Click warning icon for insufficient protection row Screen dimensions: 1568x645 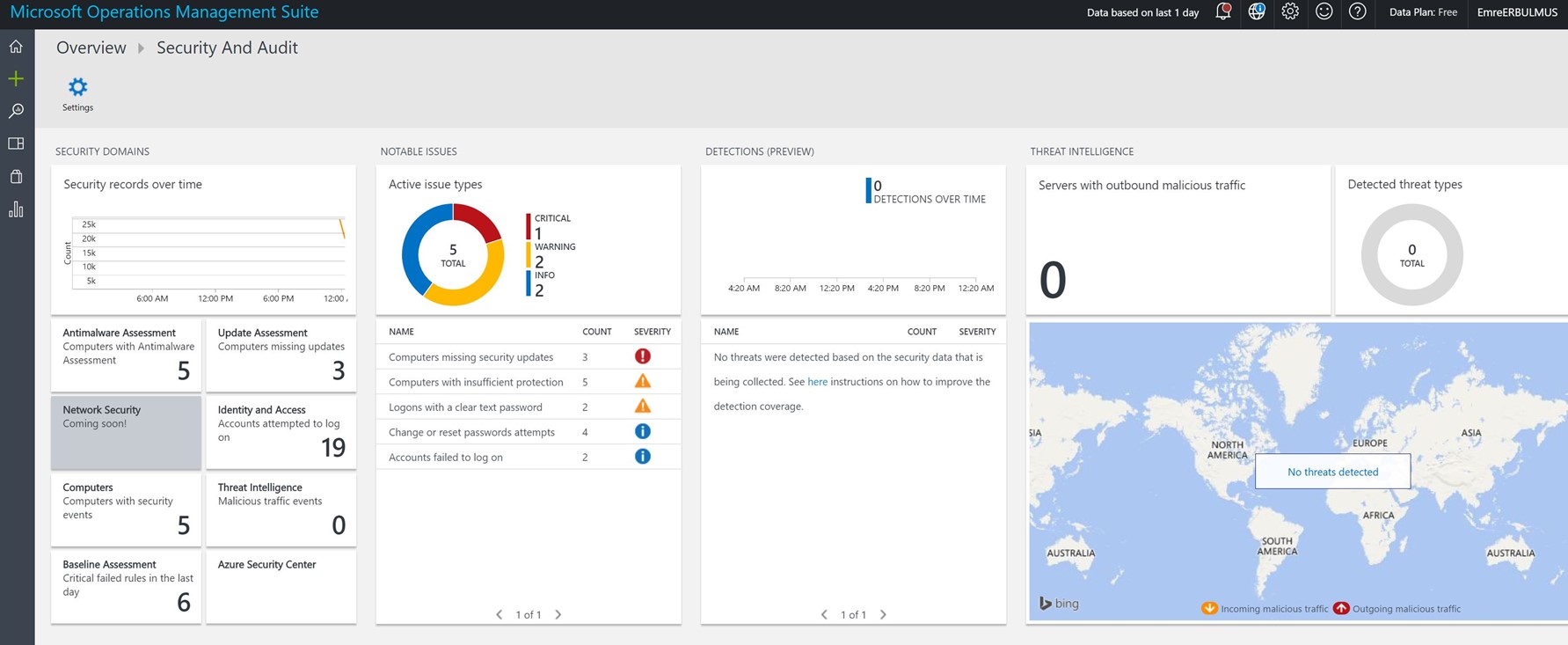tap(643, 381)
